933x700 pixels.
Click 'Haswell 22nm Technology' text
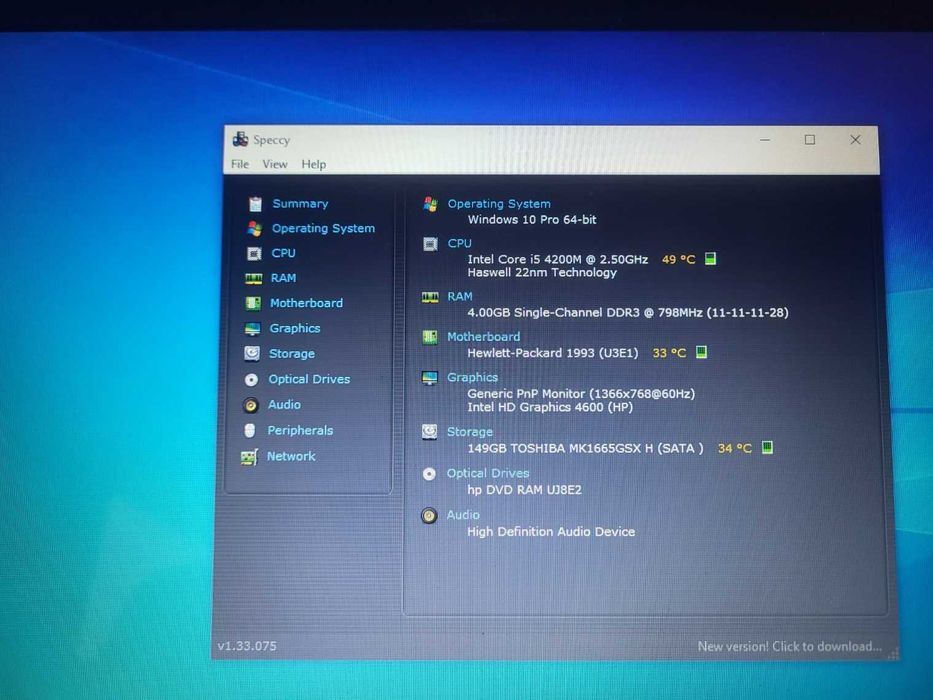pos(542,273)
